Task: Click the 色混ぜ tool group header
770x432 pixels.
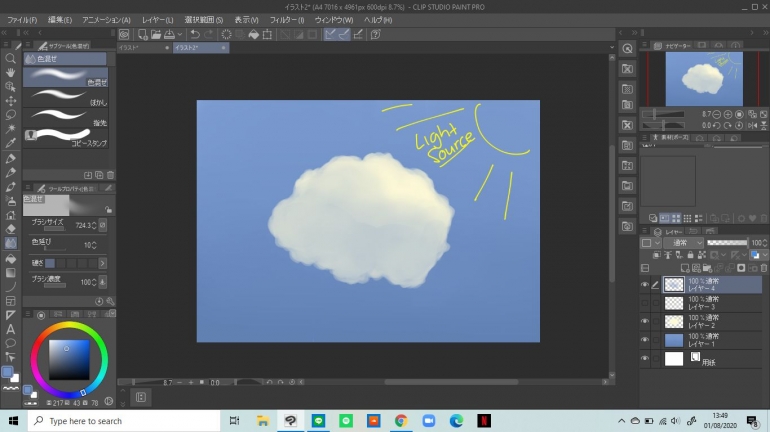Action: pos(65,59)
